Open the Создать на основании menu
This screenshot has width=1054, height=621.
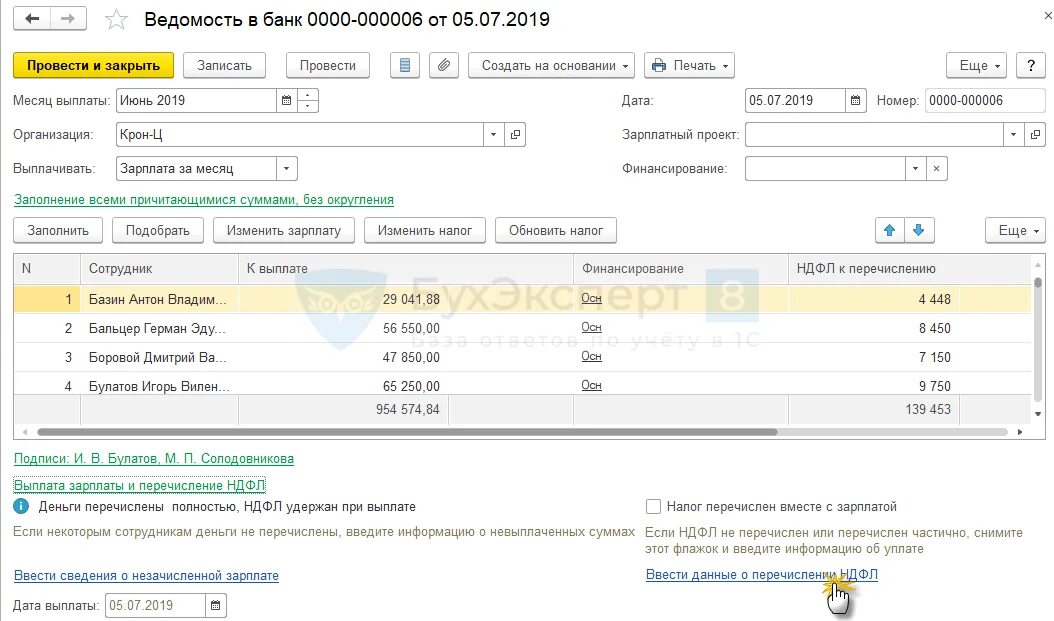click(x=551, y=65)
